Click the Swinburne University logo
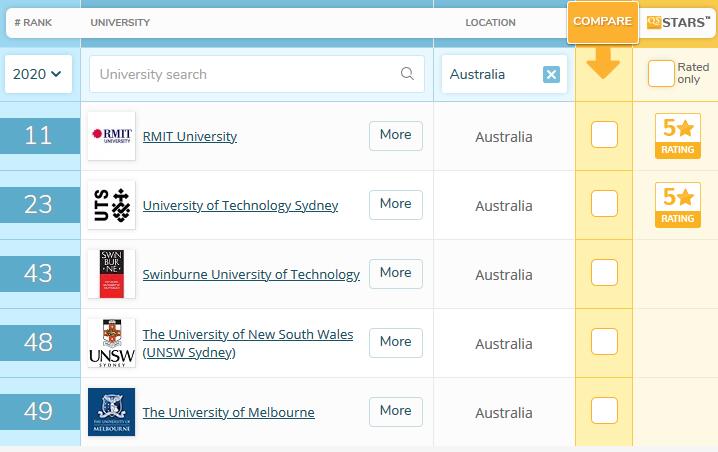 tap(111, 274)
